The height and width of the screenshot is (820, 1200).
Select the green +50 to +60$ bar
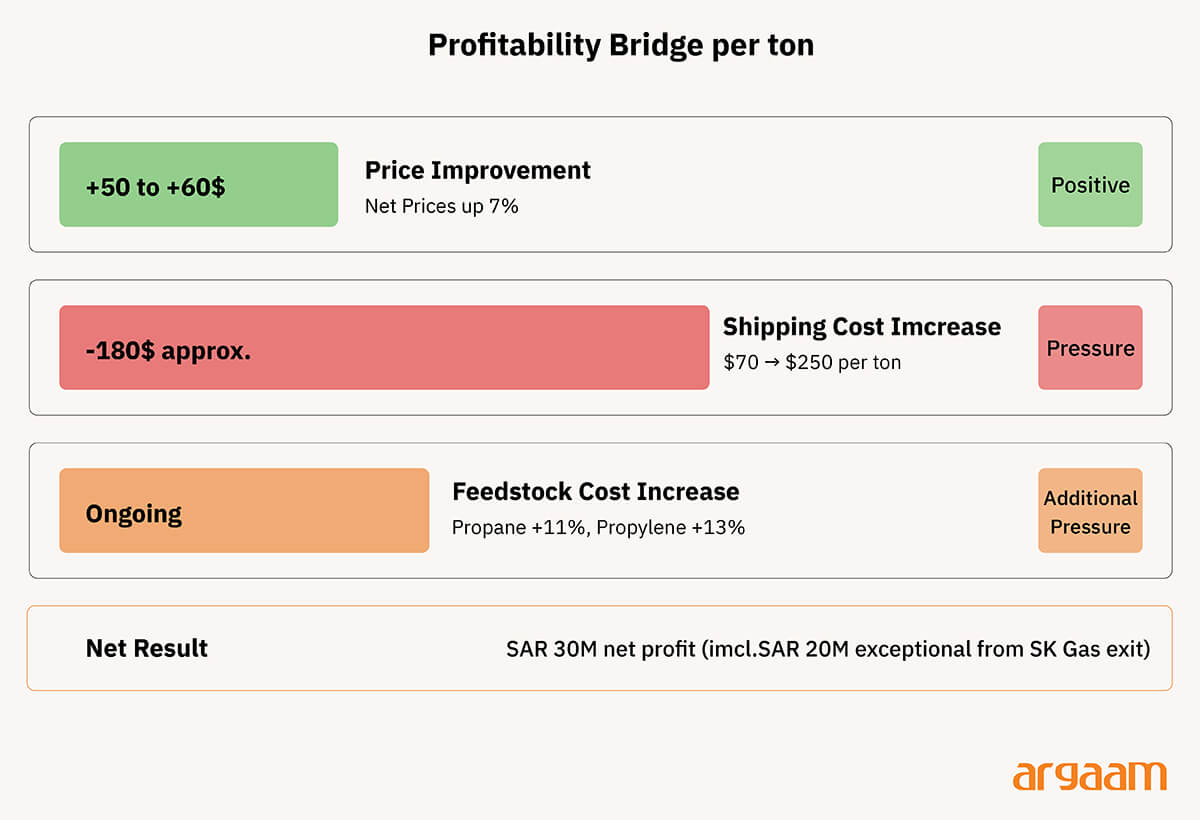tap(199, 185)
